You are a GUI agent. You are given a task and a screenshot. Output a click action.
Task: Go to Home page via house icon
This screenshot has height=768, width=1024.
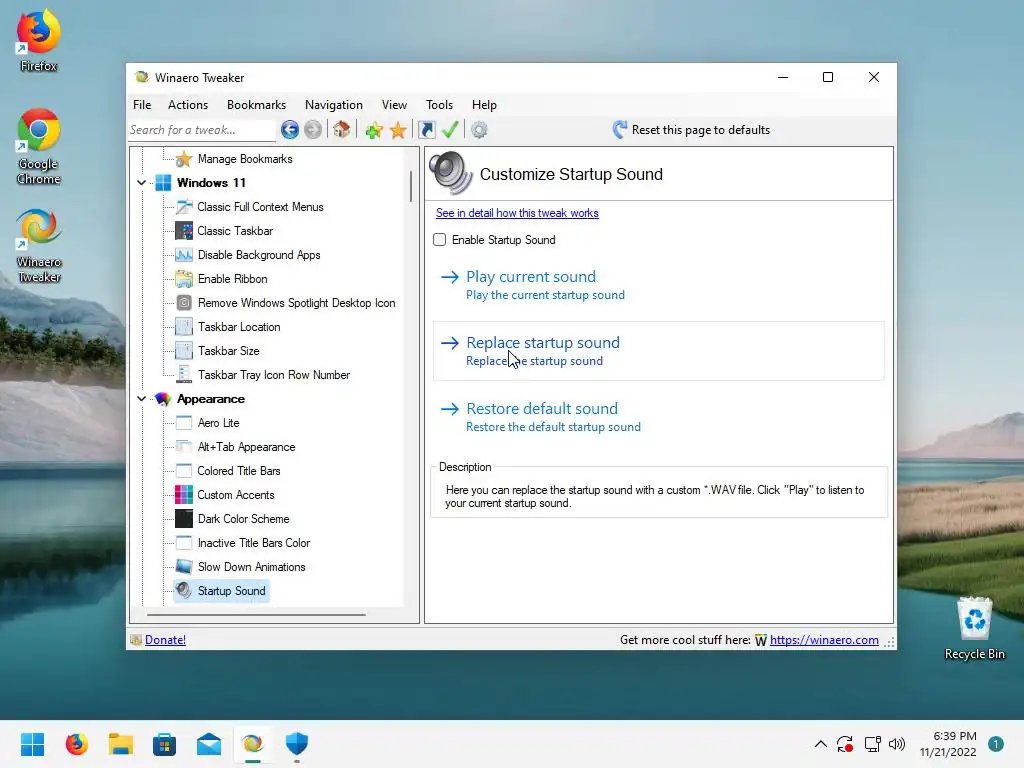(x=341, y=129)
